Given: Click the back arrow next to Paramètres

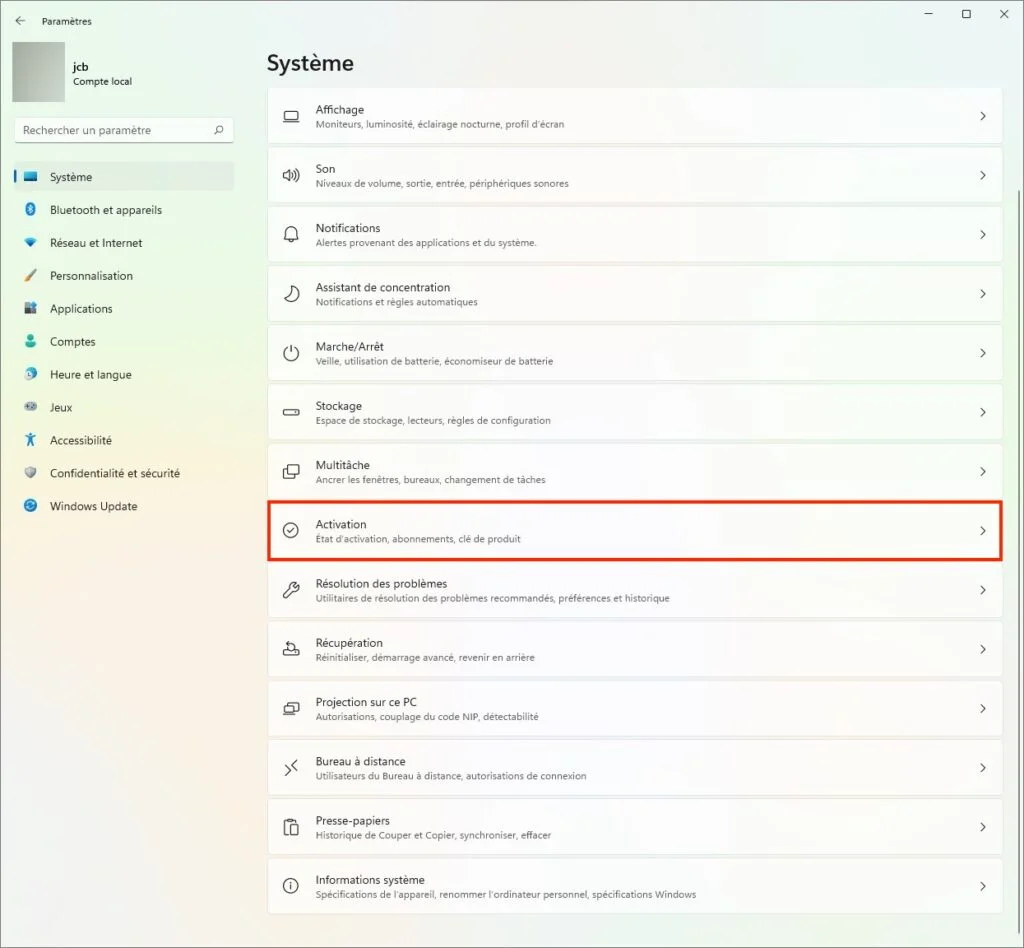Looking at the screenshot, I should [x=20, y=21].
